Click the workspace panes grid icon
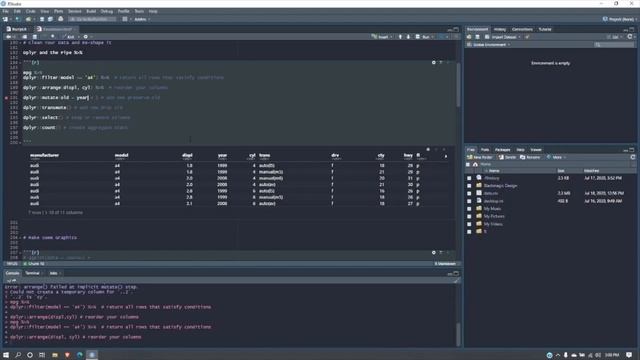Screen dimensions: 640x360 click(x=125, y=19)
